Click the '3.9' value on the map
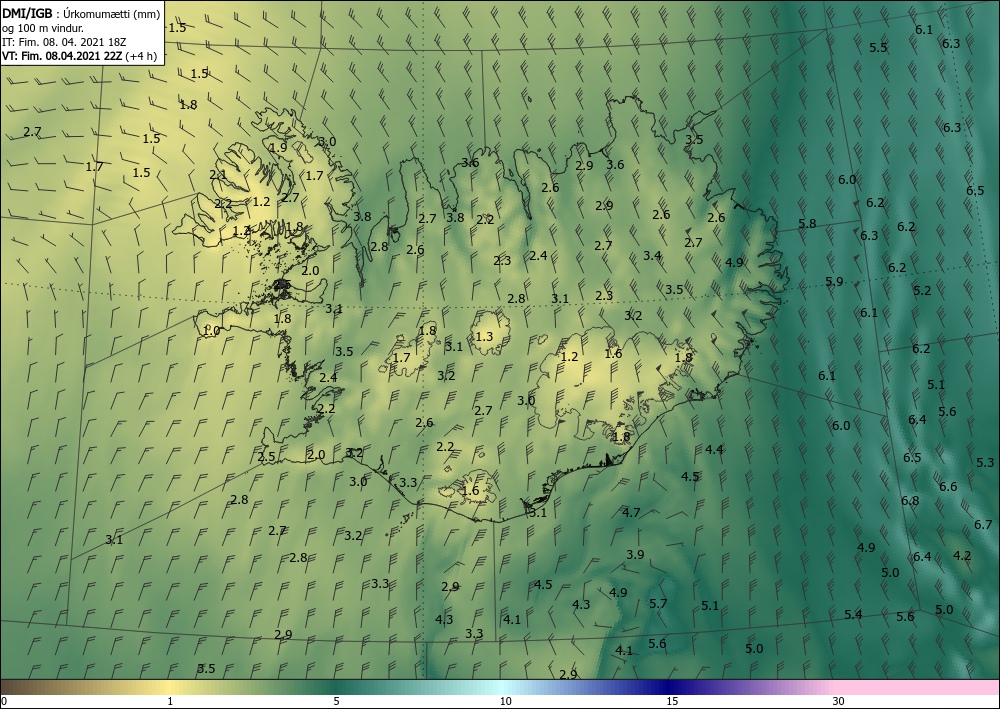 point(635,555)
